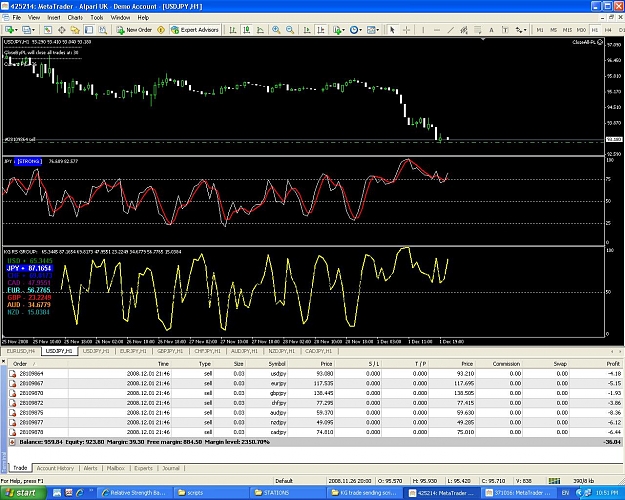The width and height of the screenshot is (625, 500).
Task: Click the show desktop quick launch icon
Action: [x=57, y=493]
